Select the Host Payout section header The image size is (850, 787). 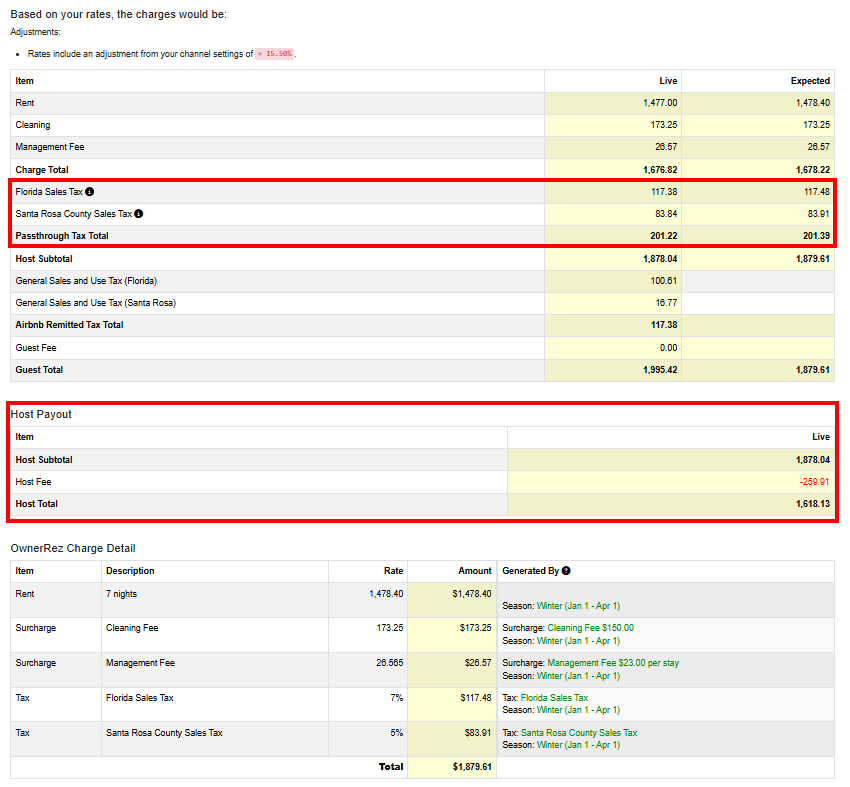[x=47, y=414]
